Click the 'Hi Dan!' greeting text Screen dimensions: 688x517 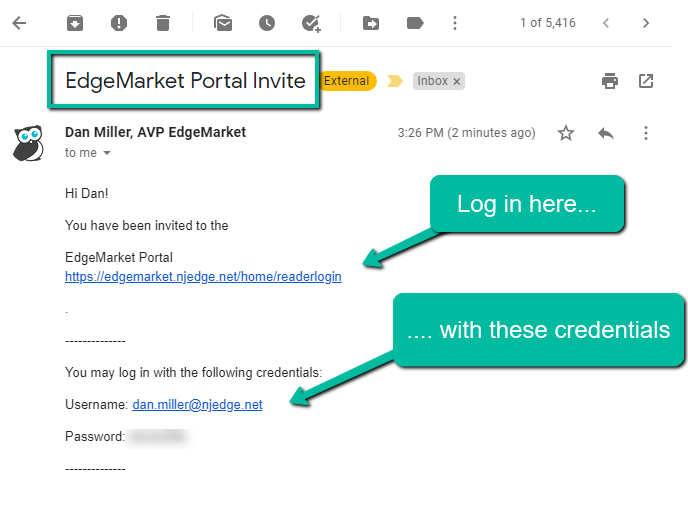(x=86, y=193)
